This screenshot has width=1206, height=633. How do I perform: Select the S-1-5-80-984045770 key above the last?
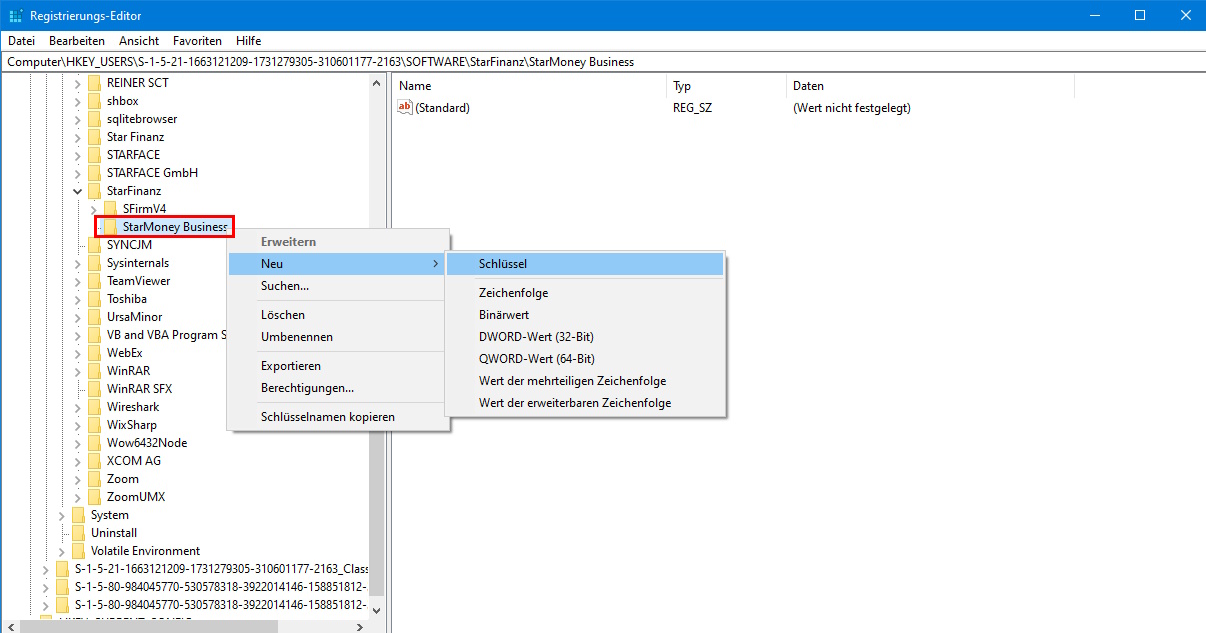[x=221, y=587]
